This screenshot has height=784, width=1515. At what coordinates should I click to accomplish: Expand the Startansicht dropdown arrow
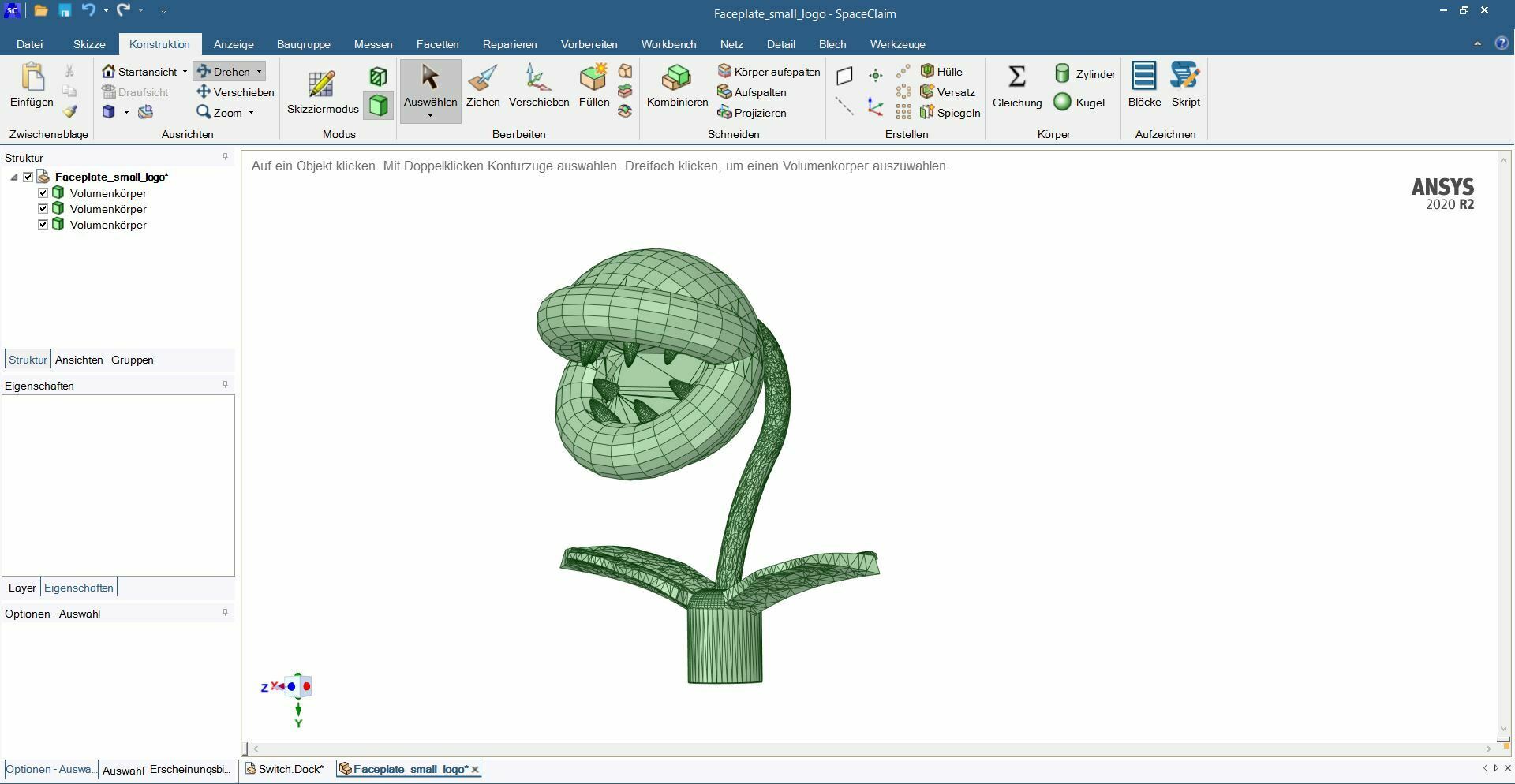pyautogui.click(x=185, y=72)
